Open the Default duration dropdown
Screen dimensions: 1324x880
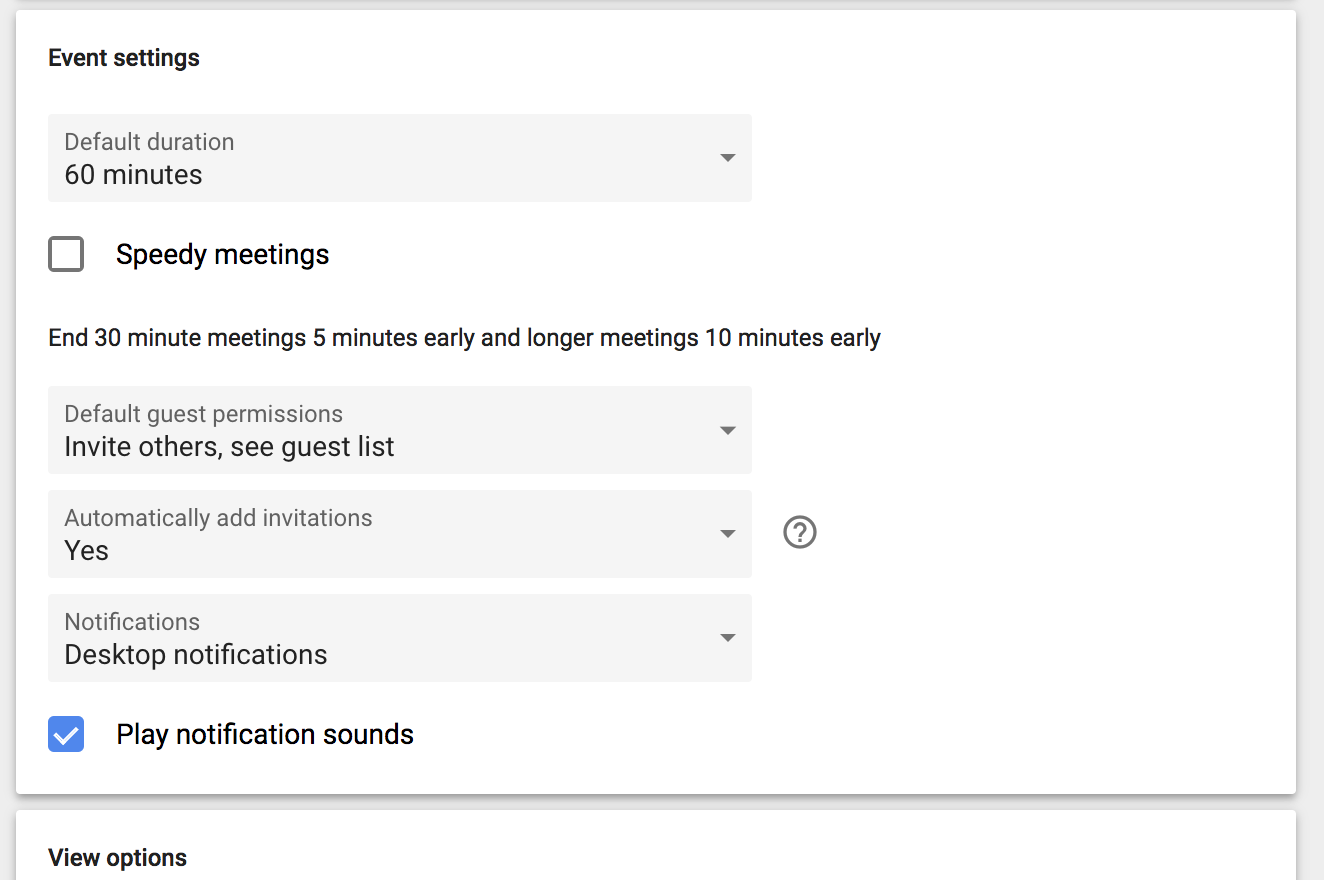coord(400,158)
